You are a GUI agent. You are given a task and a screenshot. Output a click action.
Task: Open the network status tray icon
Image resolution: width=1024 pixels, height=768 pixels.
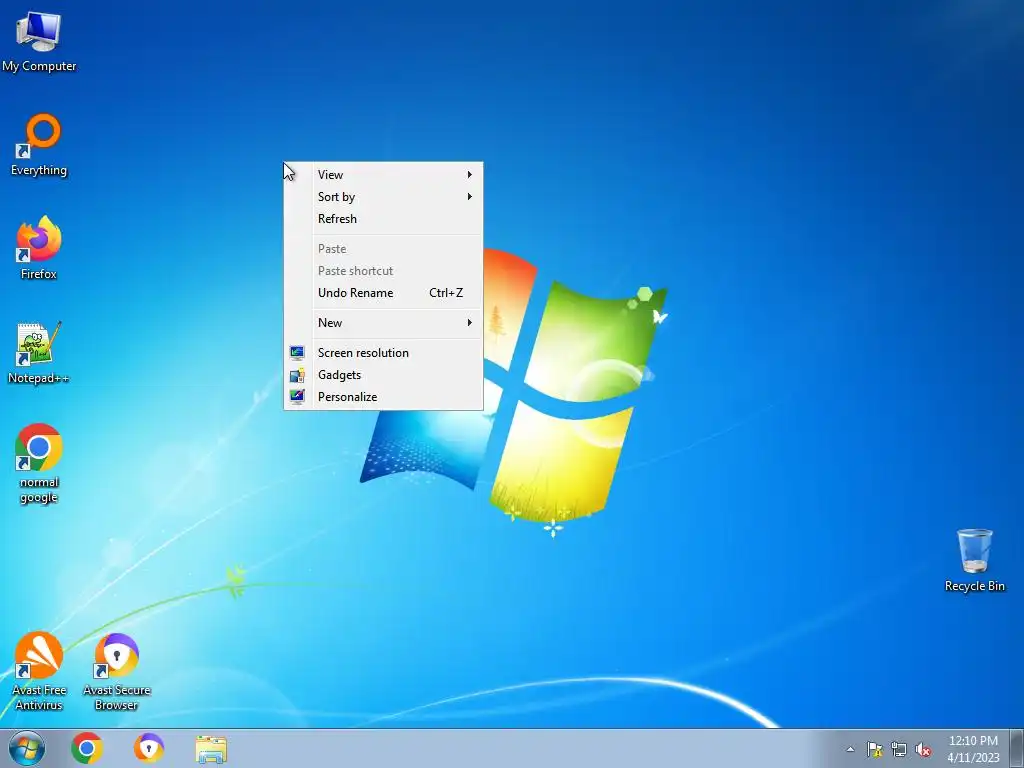(x=899, y=749)
